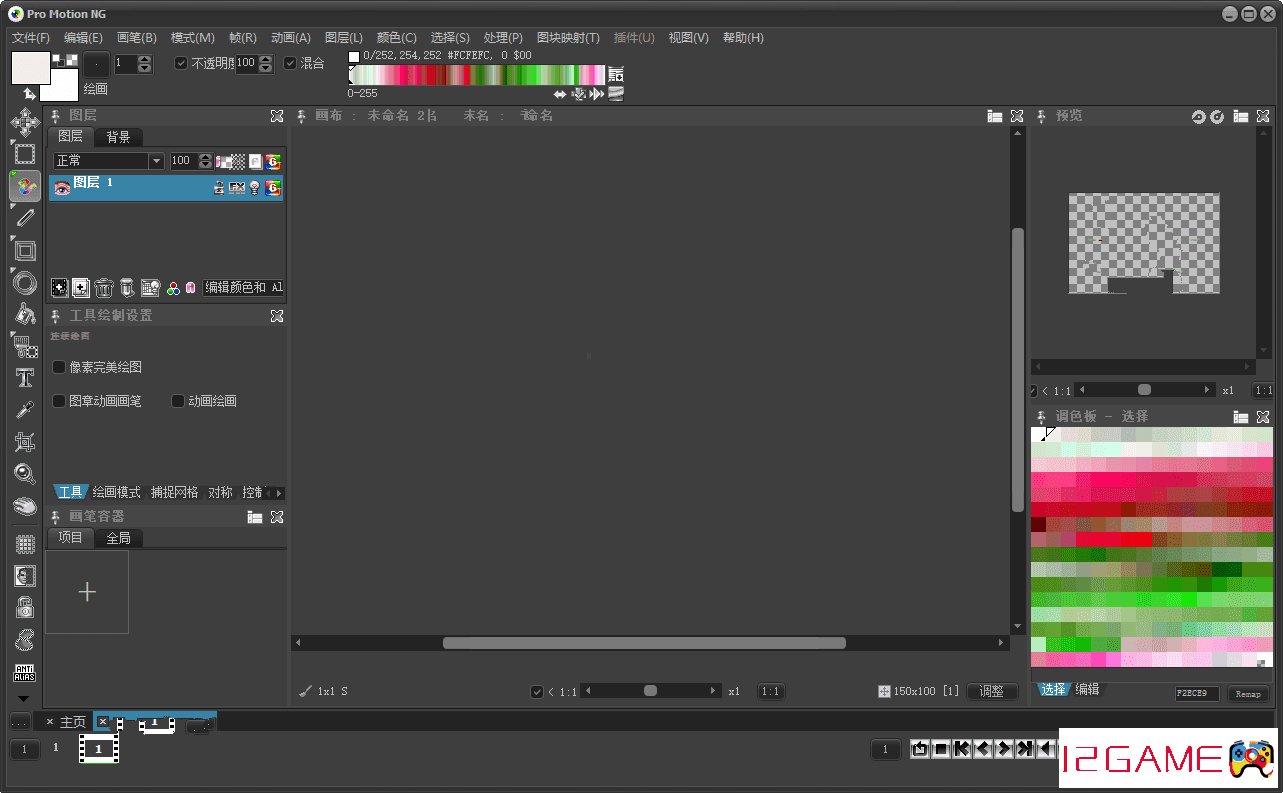Click the RGB color circles icon in layers panel

[x=173, y=288]
